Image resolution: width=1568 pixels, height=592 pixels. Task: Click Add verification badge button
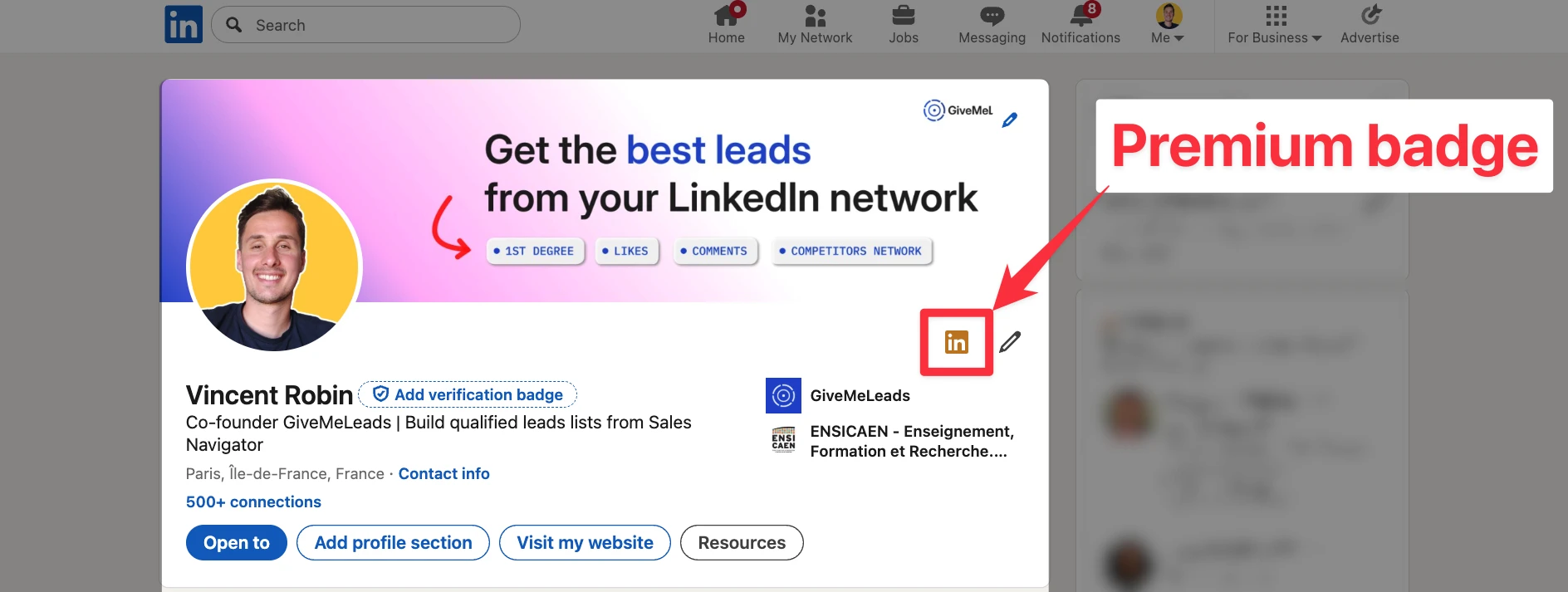click(468, 394)
